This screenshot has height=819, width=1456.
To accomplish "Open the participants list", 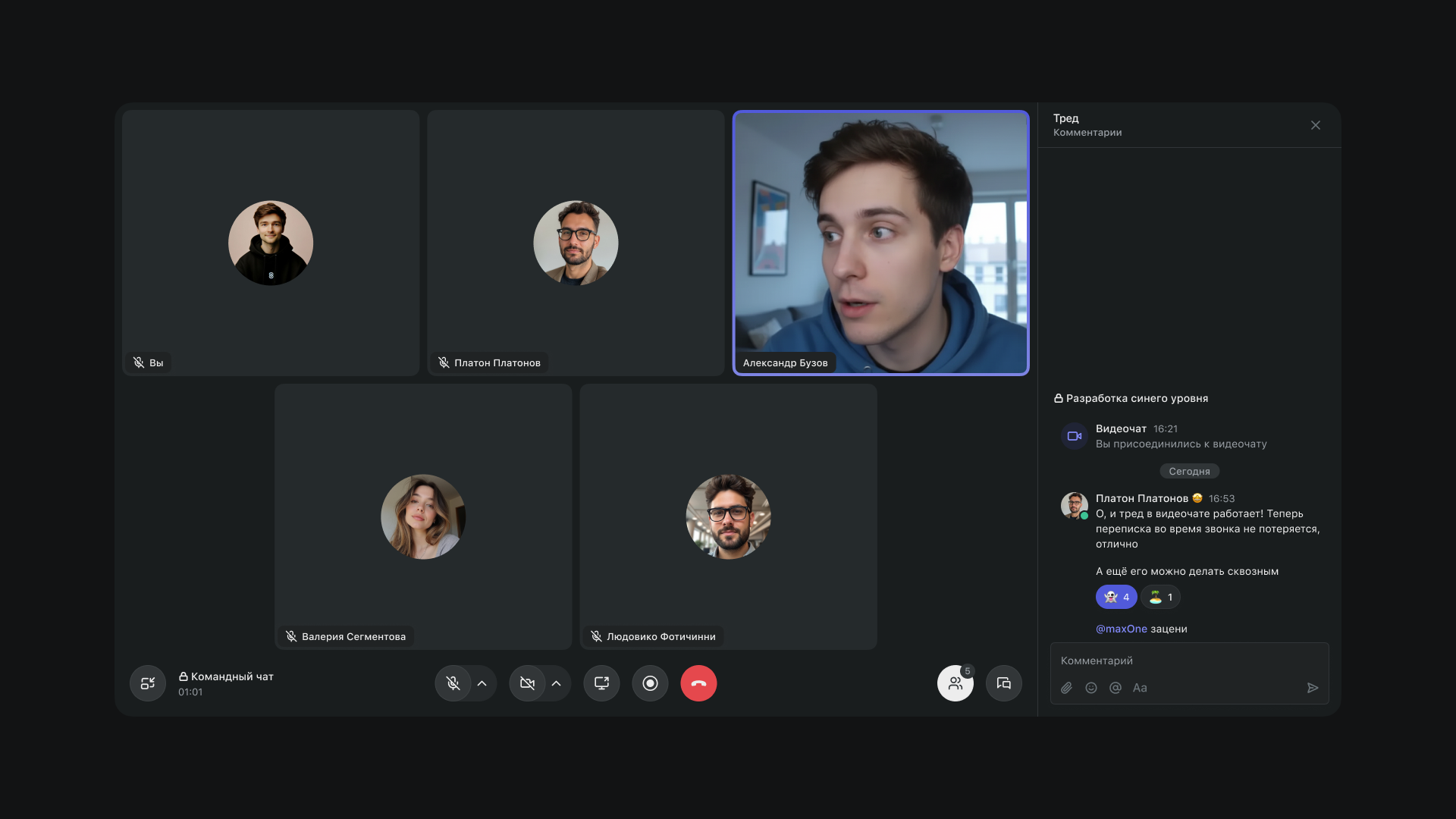I will pos(955,683).
